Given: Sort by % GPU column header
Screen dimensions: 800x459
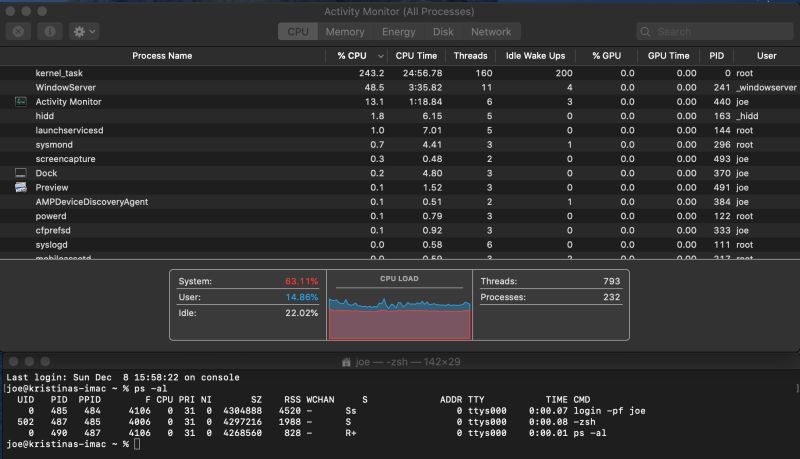Looking at the screenshot, I should [607, 56].
